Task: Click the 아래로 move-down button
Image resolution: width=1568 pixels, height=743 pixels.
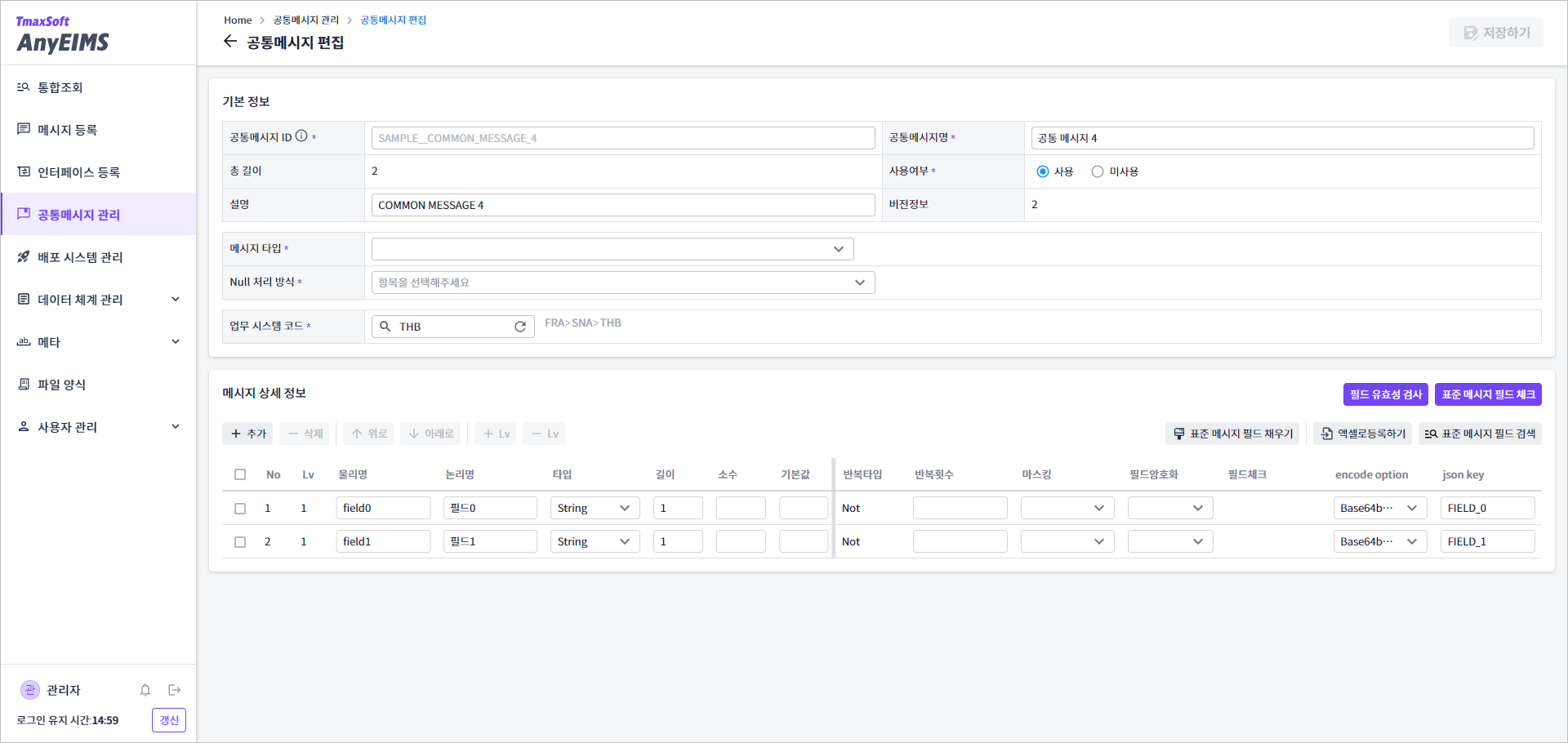Action: click(x=430, y=434)
